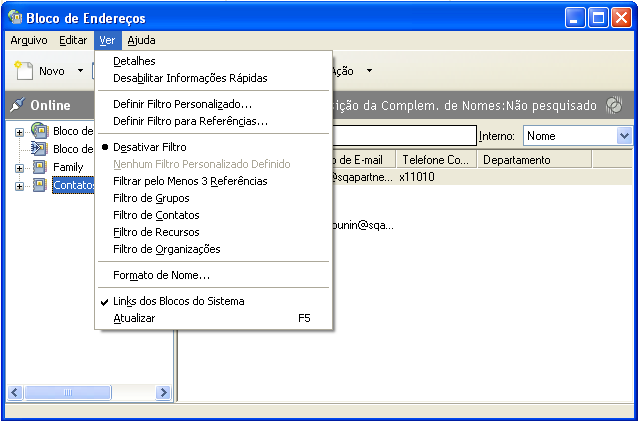The height and width of the screenshot is (421, 638).
Task: Toggle Links dos Blocos do Sistema
Action: click(214, 301)
